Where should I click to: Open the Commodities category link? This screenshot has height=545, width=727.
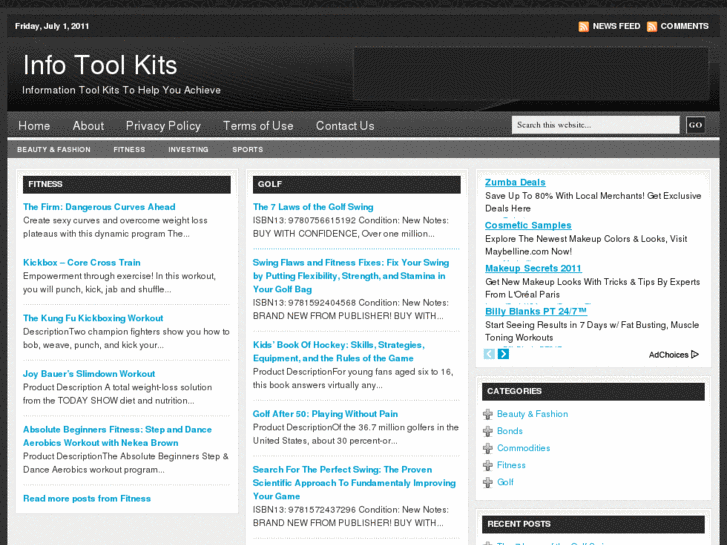tap(523, 448)
